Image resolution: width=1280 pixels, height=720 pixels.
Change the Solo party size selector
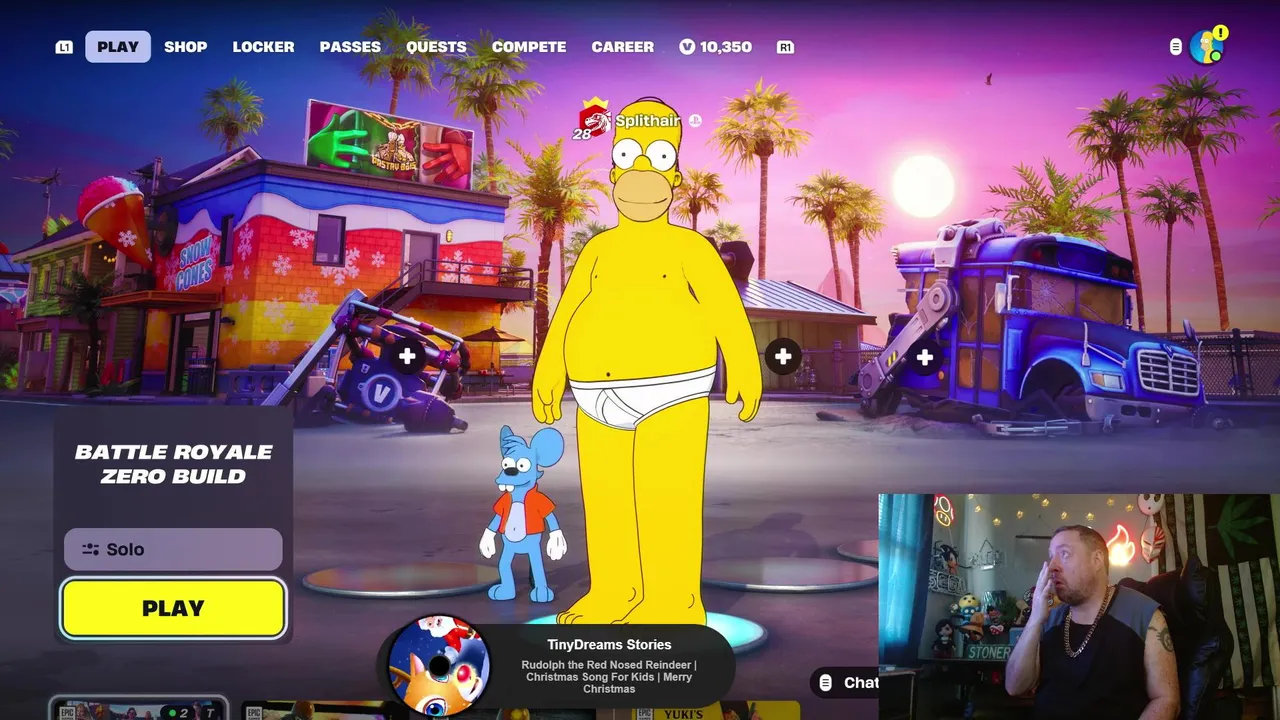tap(173, 549)
